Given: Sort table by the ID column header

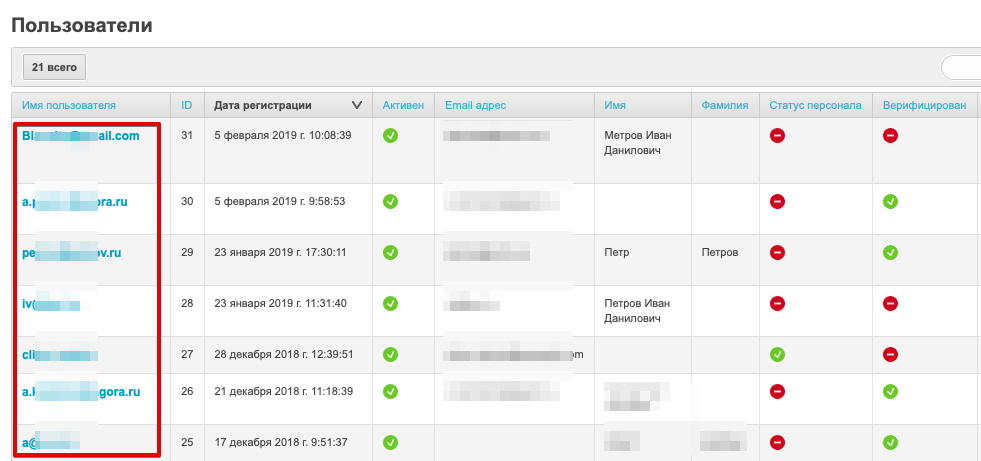Looking at the screenshot, I should 187,105.
